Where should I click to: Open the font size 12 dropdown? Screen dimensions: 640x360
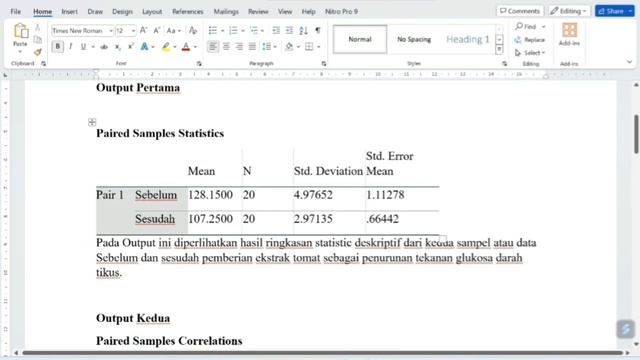[x=133, y=31]
